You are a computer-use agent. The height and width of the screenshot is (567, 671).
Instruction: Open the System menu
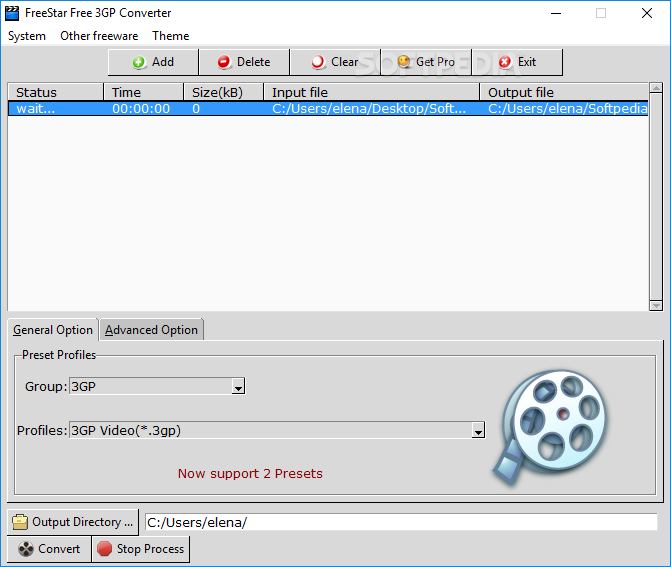click(27, 36)
